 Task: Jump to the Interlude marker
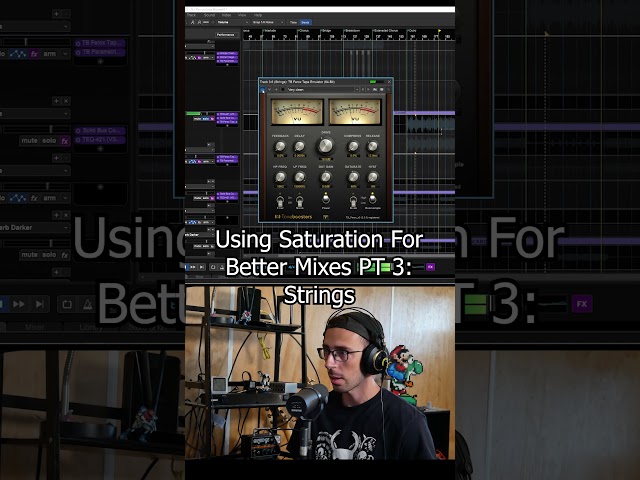[269, 31]
